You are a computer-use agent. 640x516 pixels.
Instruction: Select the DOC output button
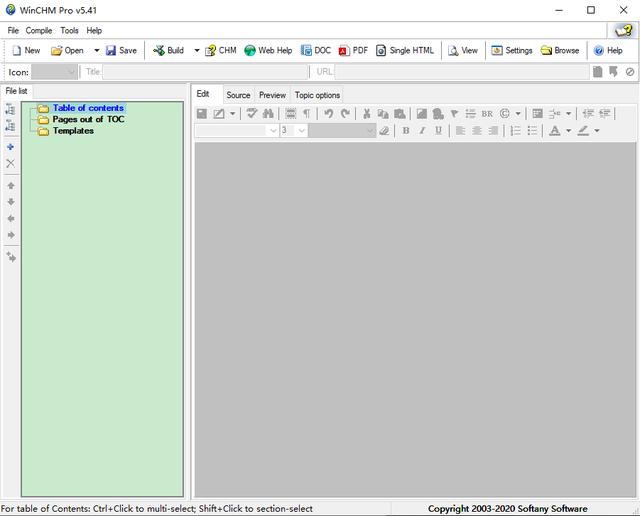316,51
